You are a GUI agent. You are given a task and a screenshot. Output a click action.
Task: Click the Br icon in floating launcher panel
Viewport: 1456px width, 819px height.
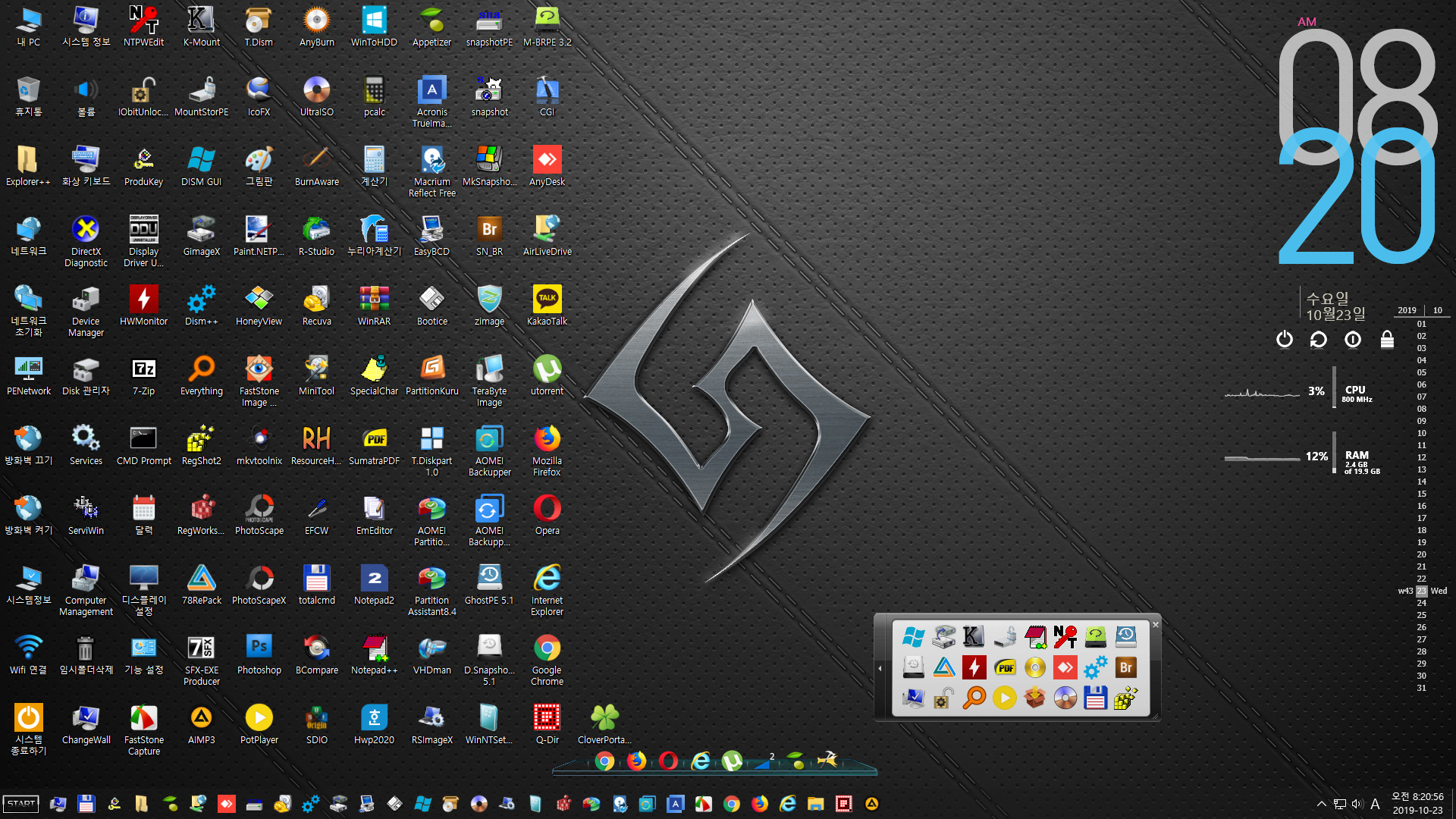pyautogui.click(x=1126, y=667)
